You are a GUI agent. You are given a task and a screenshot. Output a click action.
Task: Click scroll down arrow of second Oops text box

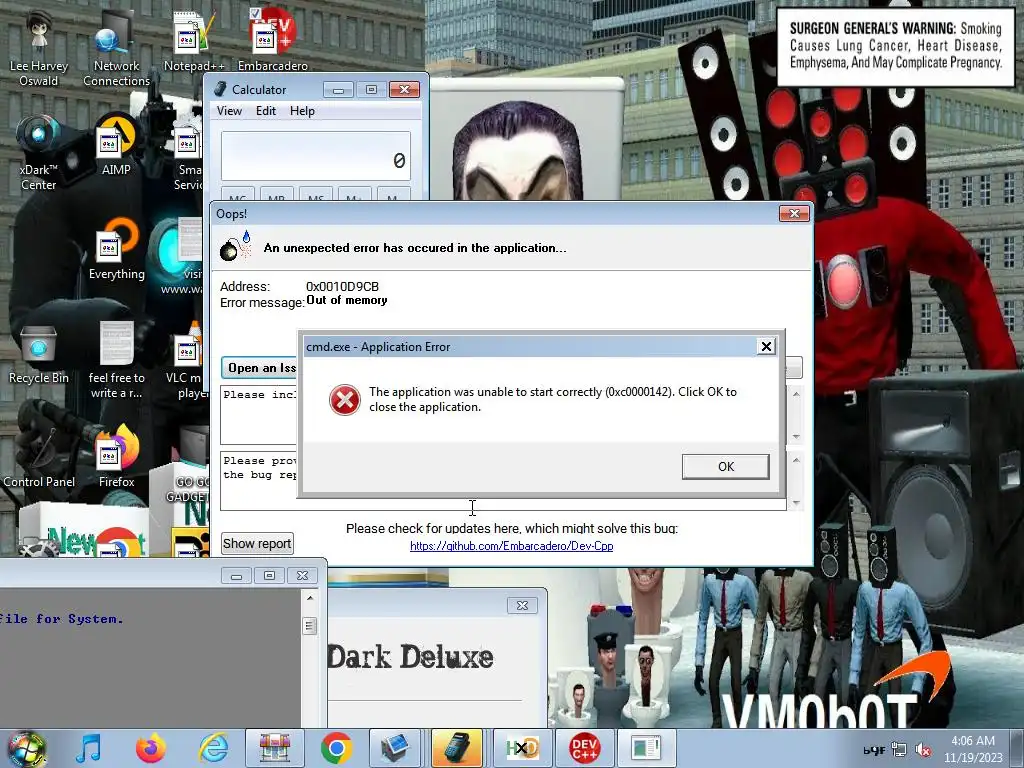[x=796, y=503]
